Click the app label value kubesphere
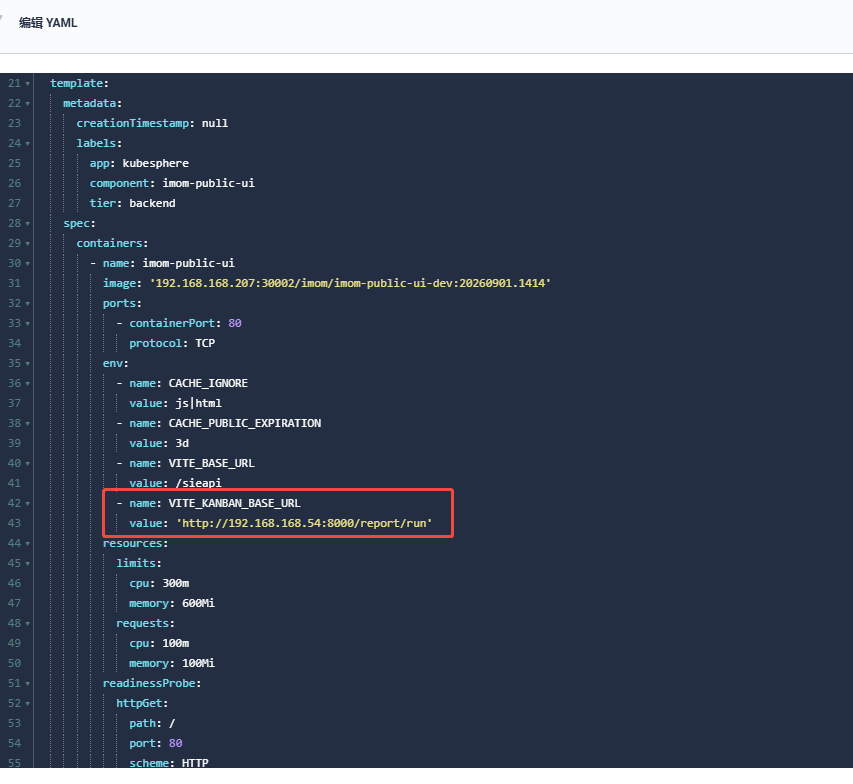Image resolution: width=853 pixels, height=784 pixels. tap(156, 163)
